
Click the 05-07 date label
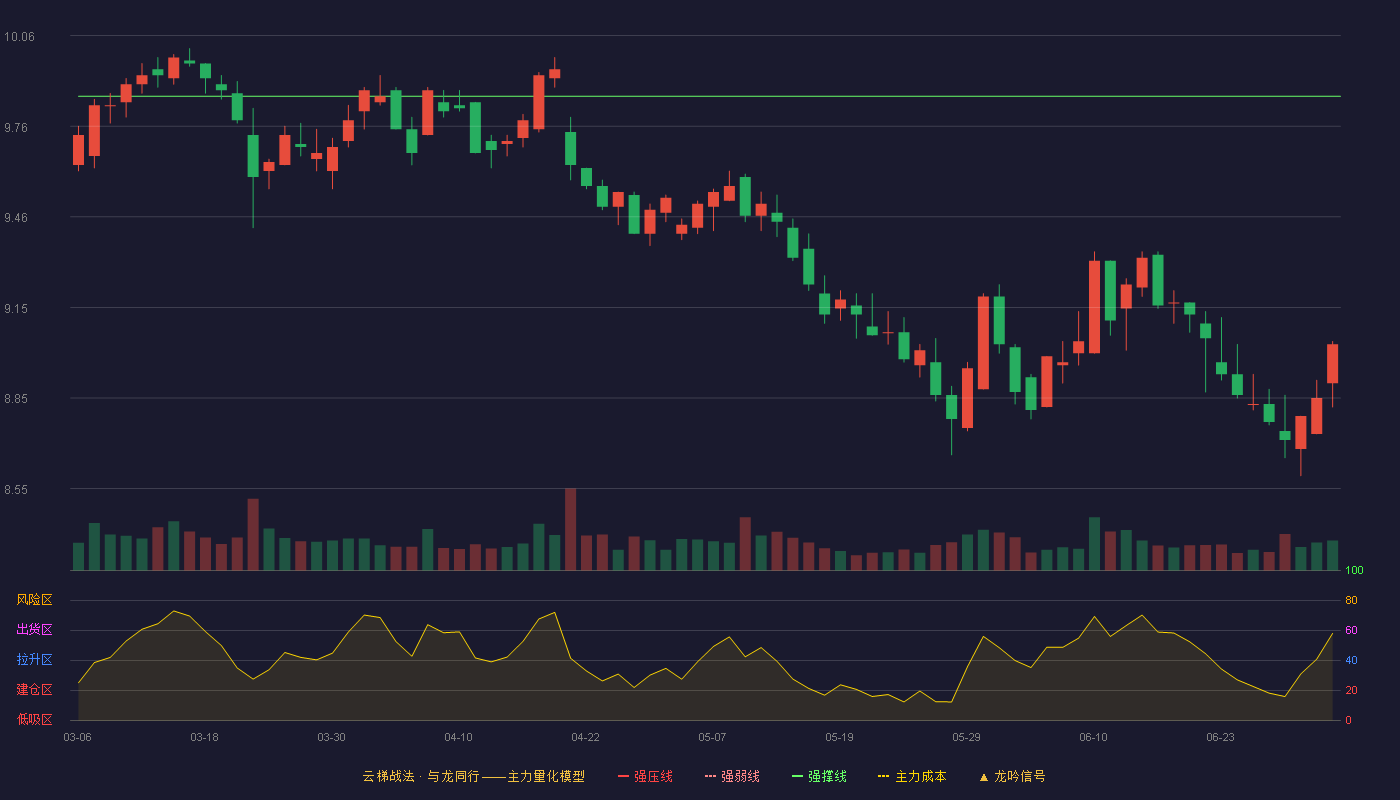click(x=712, y=737)
